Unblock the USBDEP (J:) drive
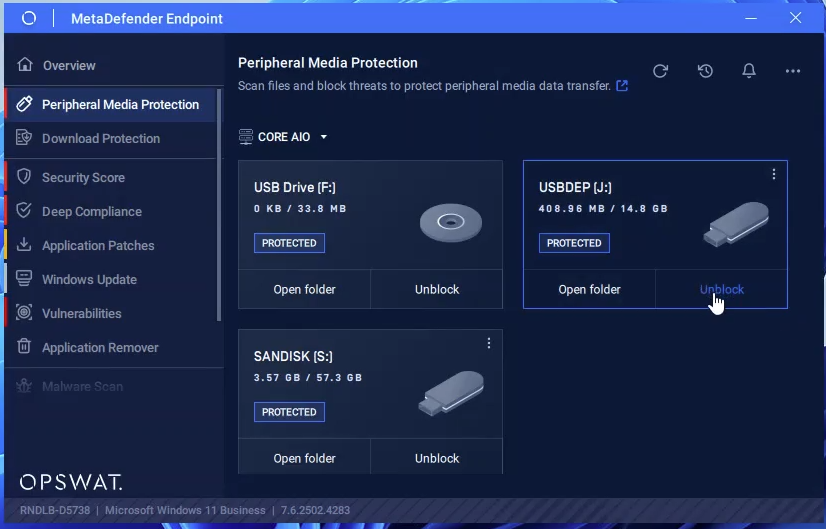This screenshot has width=826, height=529. point(722,289)
